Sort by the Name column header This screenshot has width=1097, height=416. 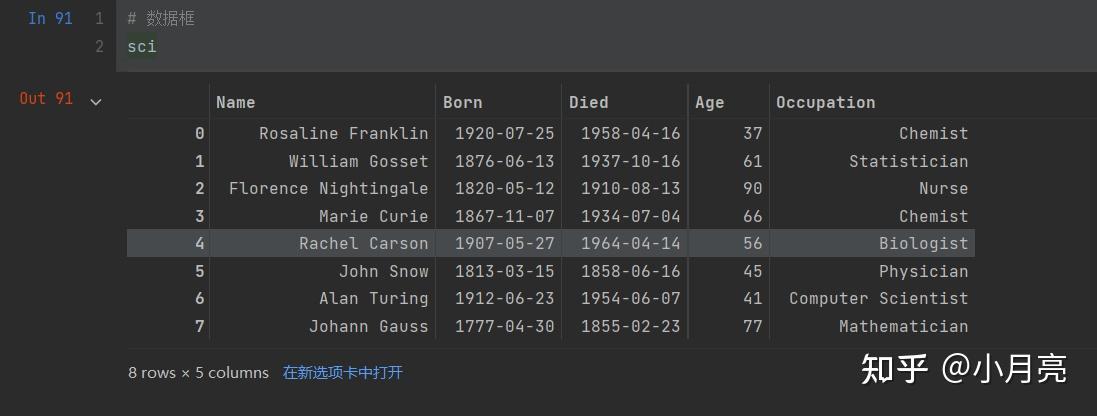pyautogui.click(x=235, y=102)
